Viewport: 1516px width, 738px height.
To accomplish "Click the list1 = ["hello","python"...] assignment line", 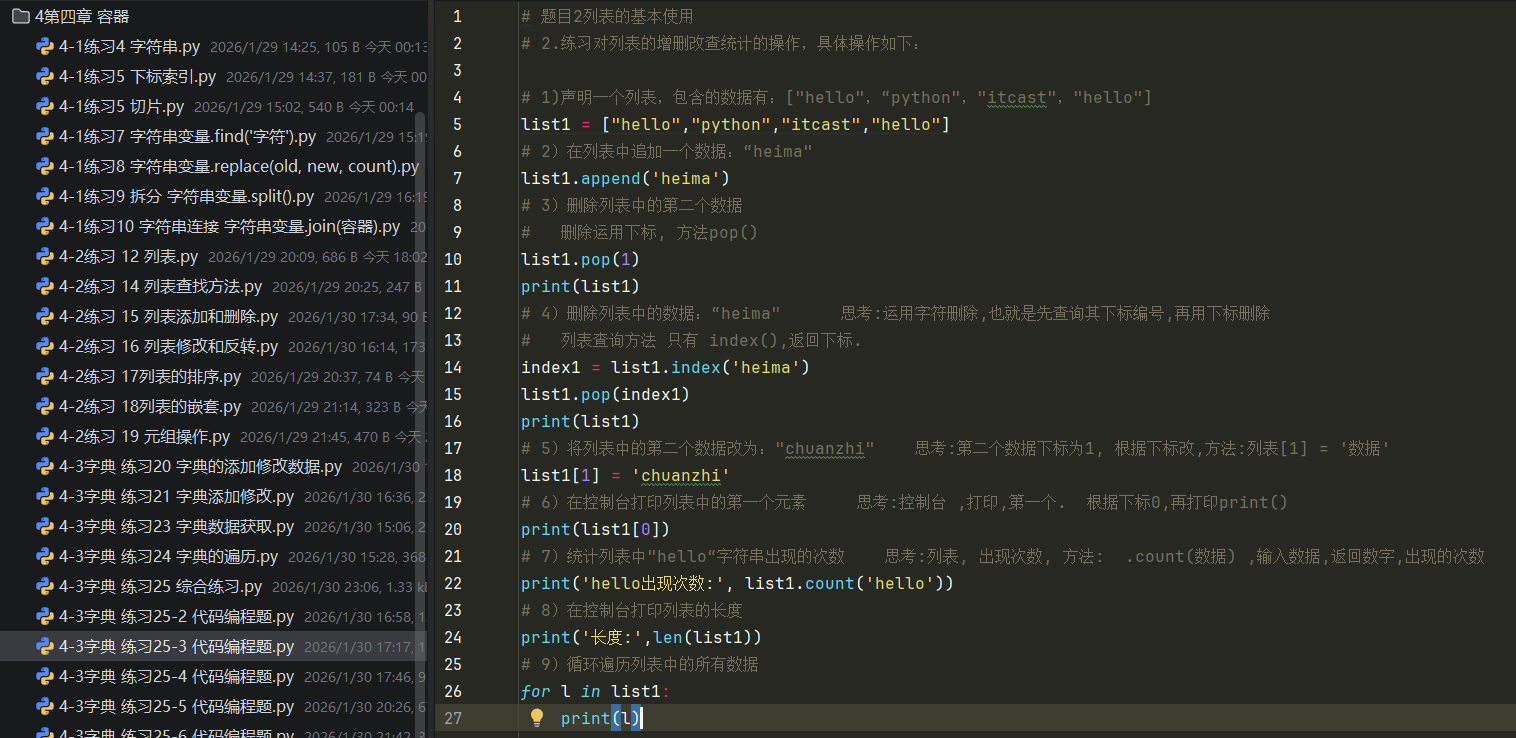I will coord(735,124).
